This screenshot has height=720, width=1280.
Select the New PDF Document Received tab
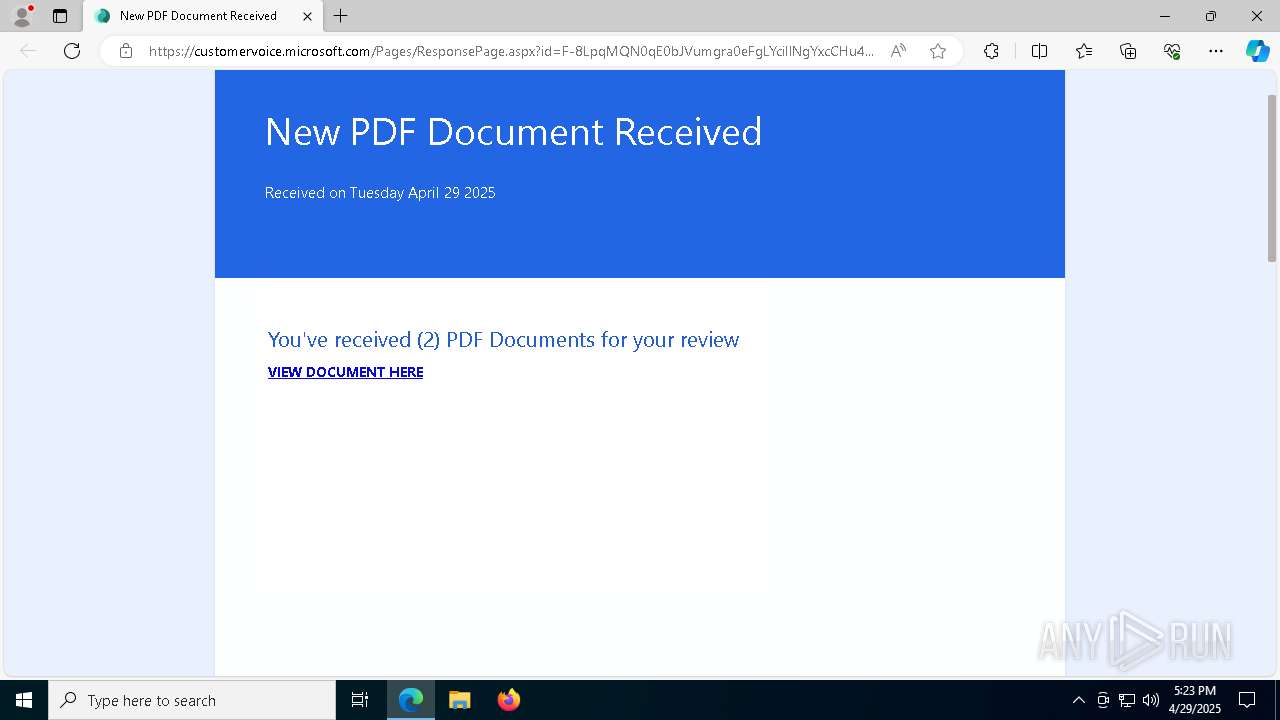coord(204,16)
